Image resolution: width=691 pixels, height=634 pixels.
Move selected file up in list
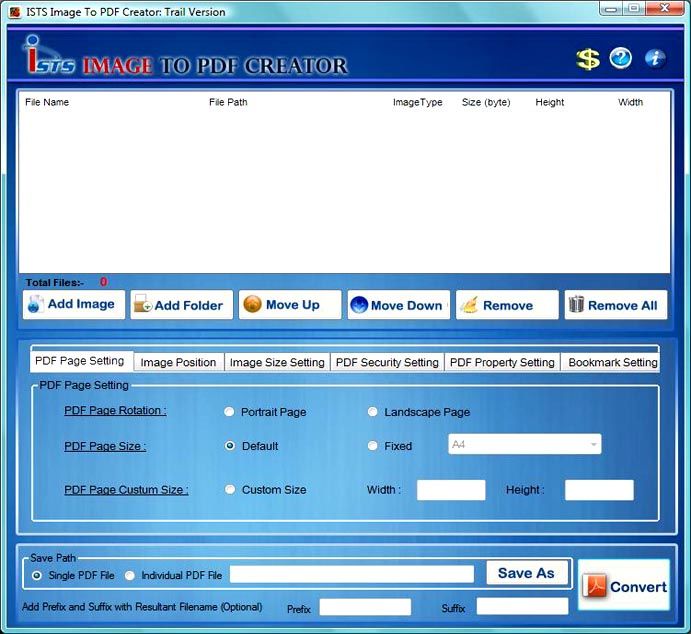click(x=290, y=304)
